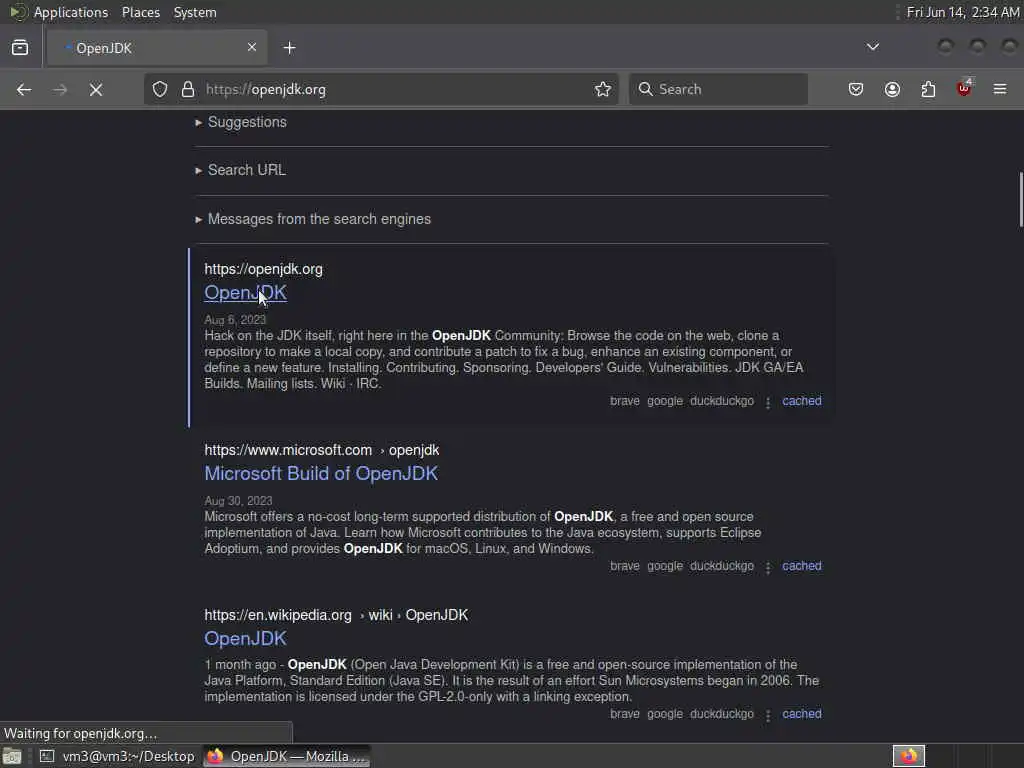This screenshot has height=768, width=1024.
Task: Open the uBlock Origin extension icon
Action: tap(964, 88)
